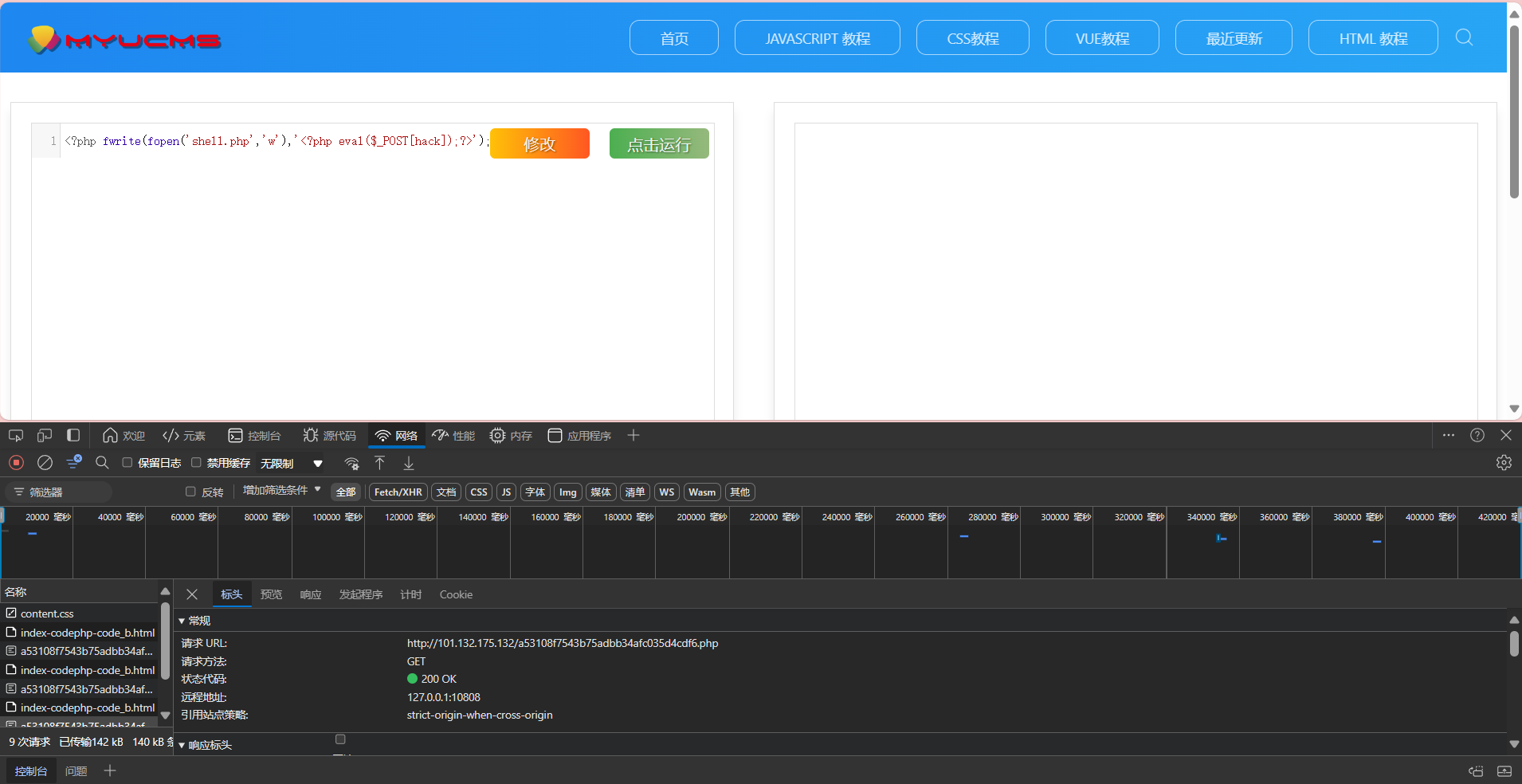Add a quick view drawer tab
Viewport: 1522px width, 784px height.
(x=110, y=770)
